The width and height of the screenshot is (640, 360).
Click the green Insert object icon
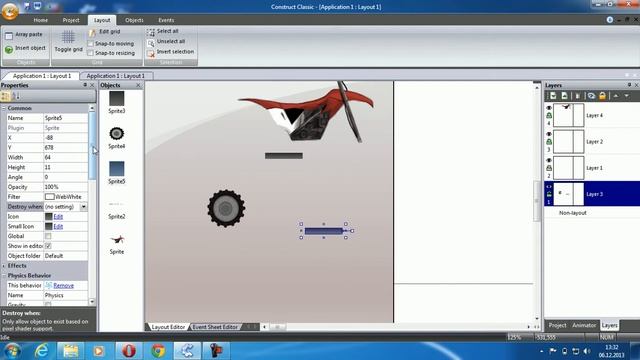coord(9,49)
